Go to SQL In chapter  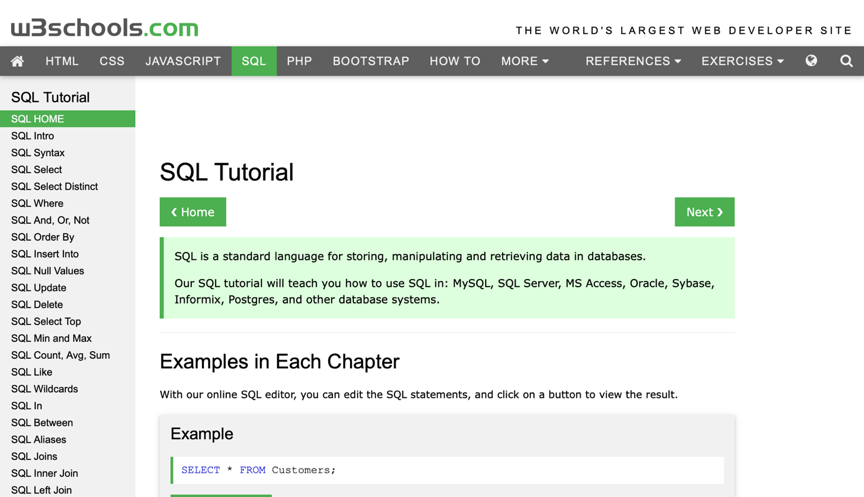click(26, 406)
